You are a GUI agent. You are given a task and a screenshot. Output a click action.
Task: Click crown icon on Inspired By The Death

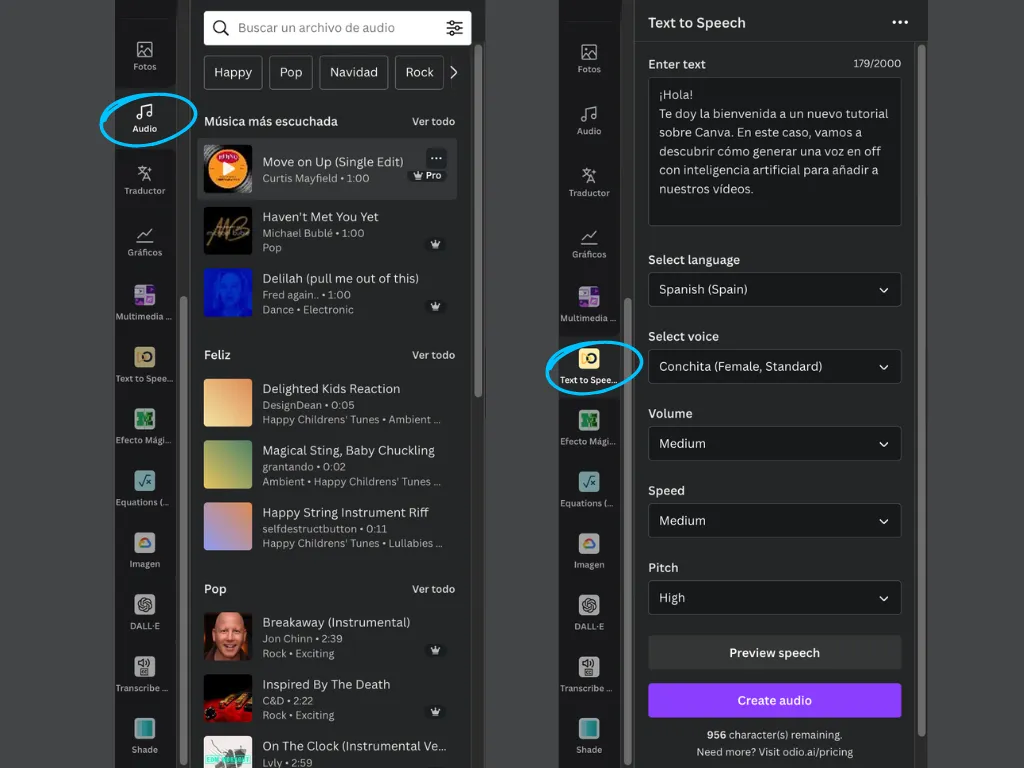(435, 712)
